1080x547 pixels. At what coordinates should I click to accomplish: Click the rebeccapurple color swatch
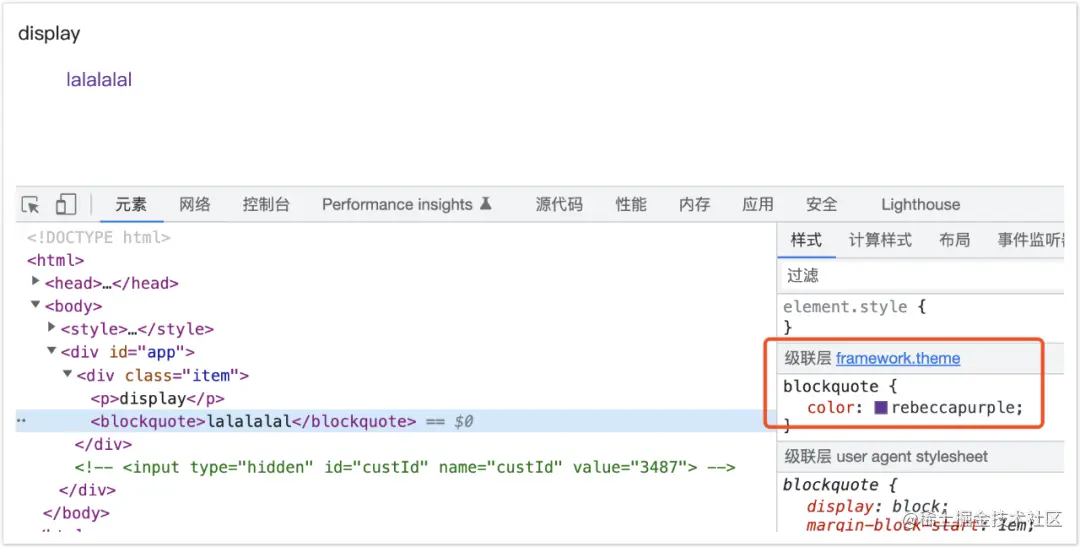point(880,407)
